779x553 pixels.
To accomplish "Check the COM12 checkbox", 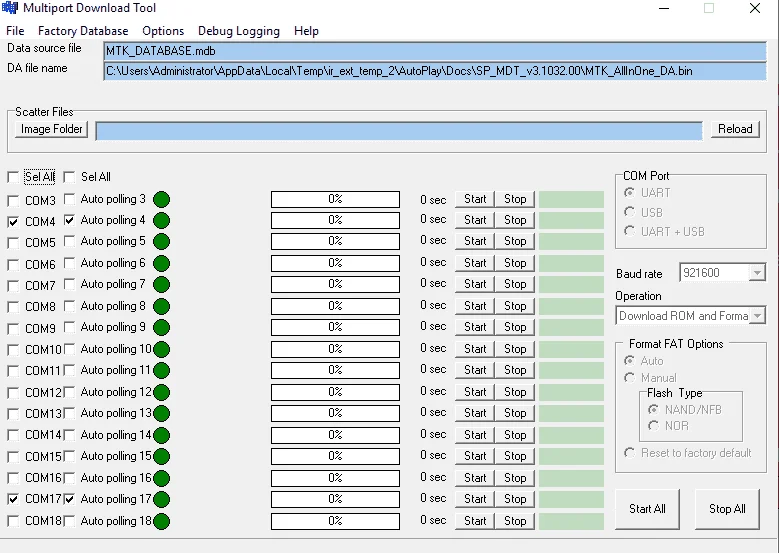I will pos(13,393).
